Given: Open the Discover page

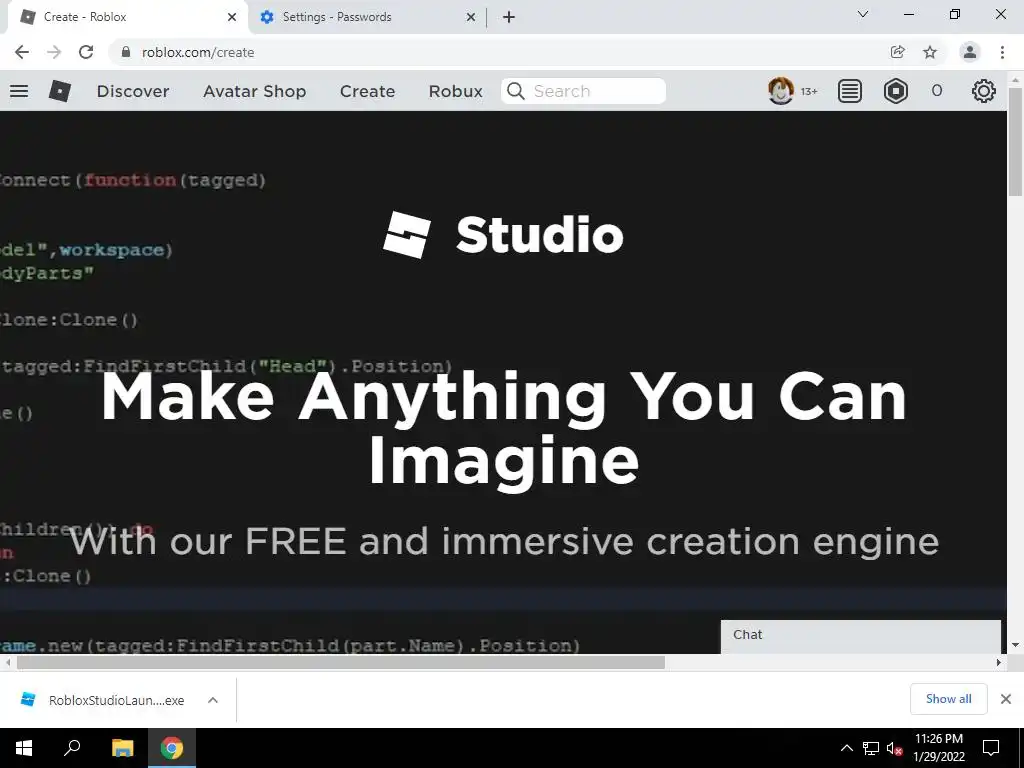Looking at the screenshot, I should (x=133, y=91).
